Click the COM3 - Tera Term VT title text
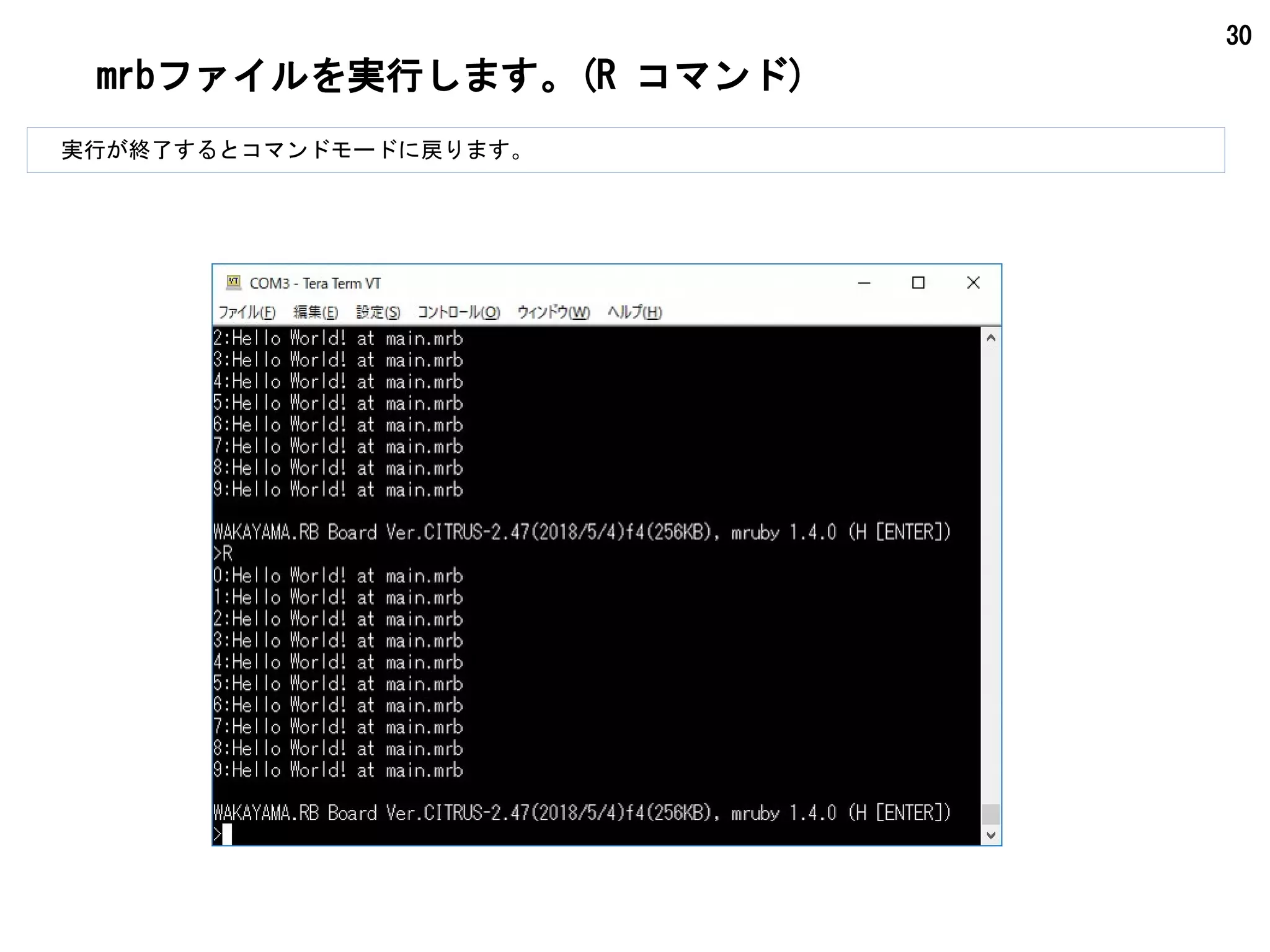1270x952 pixels. point(315,283)
